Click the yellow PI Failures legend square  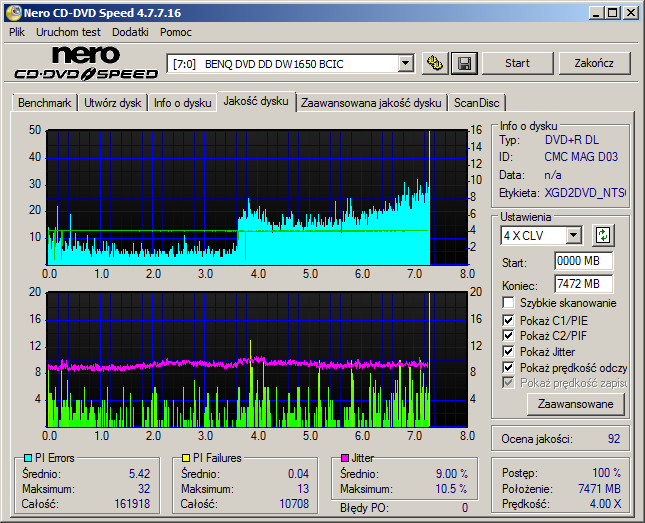pos(186,458)
